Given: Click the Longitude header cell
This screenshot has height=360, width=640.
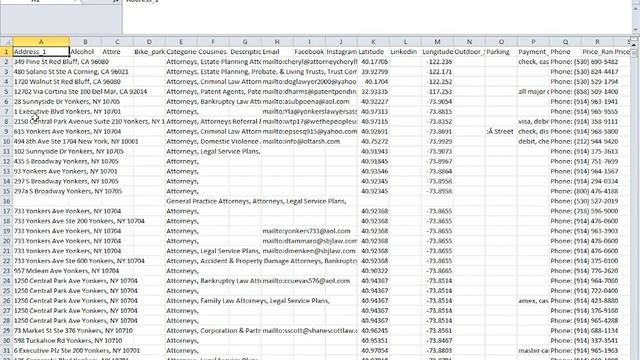Looking at the screenshot, I should 437,52.
